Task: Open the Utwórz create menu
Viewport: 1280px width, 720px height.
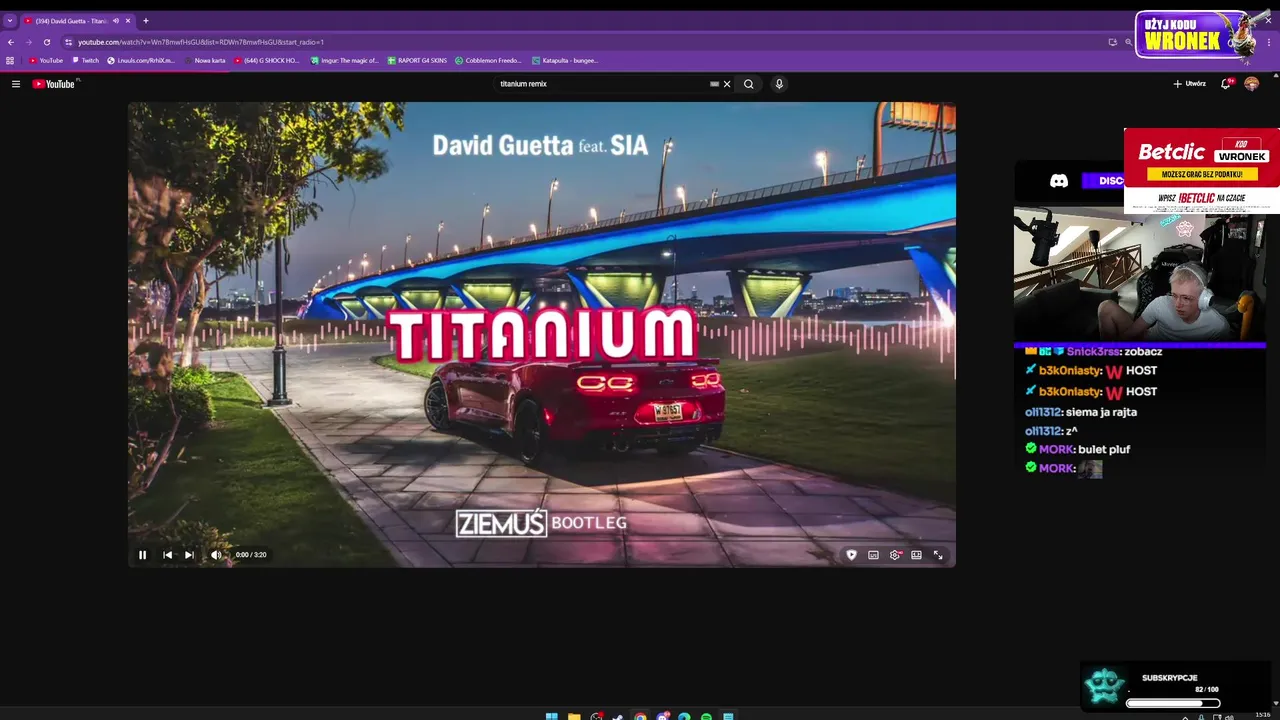Action: (x=1189, y=84)
